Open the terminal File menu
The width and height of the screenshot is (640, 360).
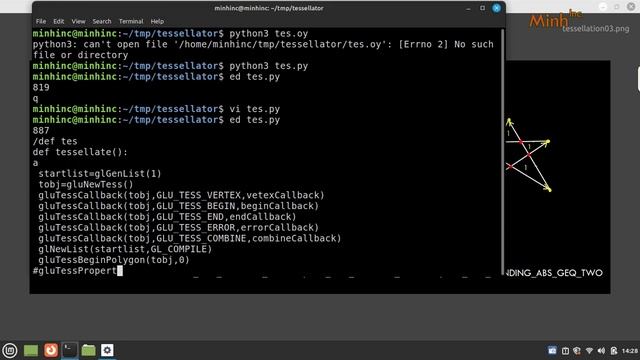tap(41, 21)
